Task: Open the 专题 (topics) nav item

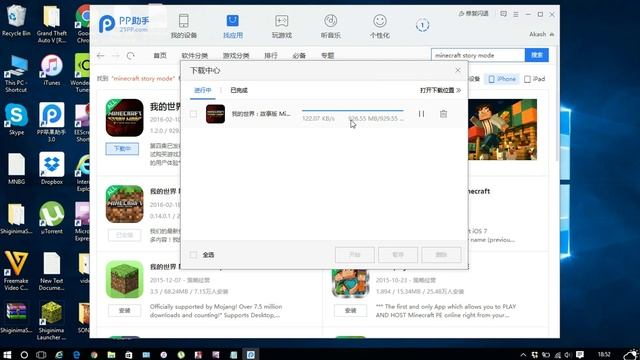Action: click(327, 56)
